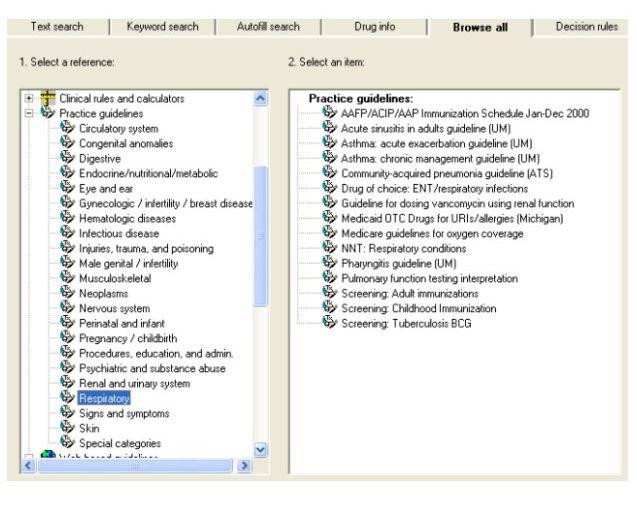This screenshot has width=637, height=510.
Task: Click the icon next to Infectious disease
Action: (x=67, y=233)
